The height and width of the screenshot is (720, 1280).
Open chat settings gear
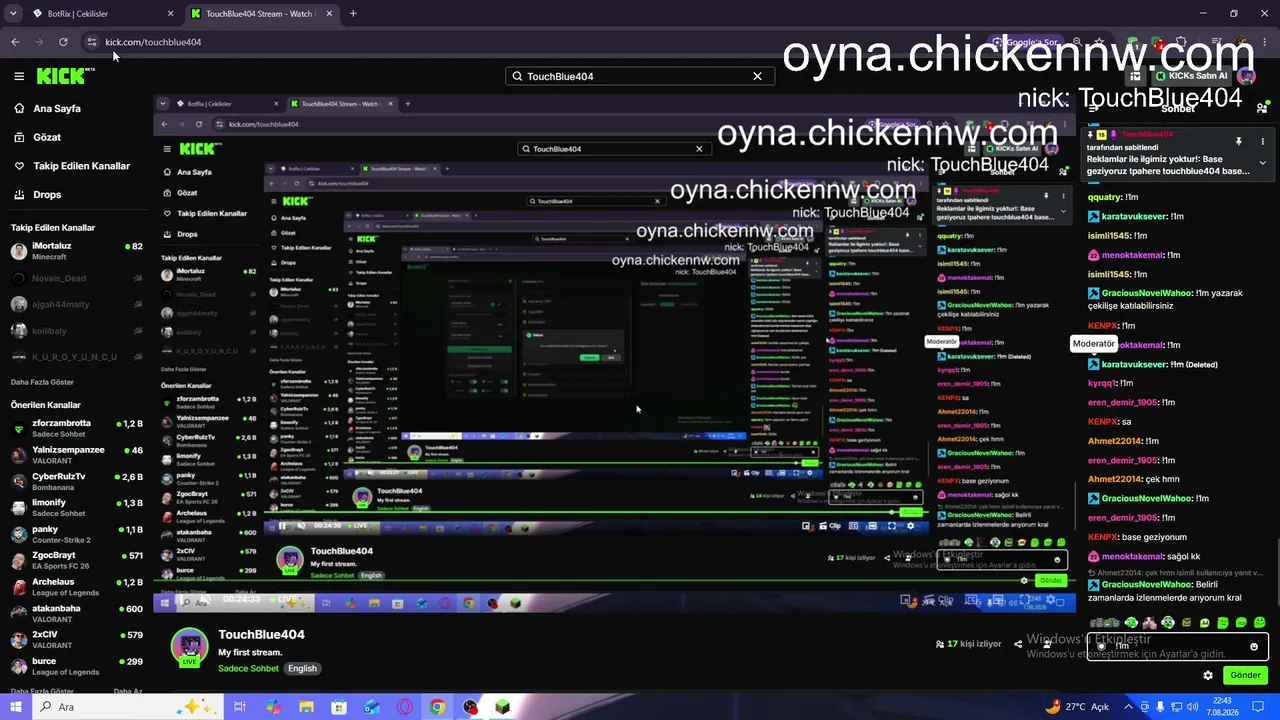1208,675
